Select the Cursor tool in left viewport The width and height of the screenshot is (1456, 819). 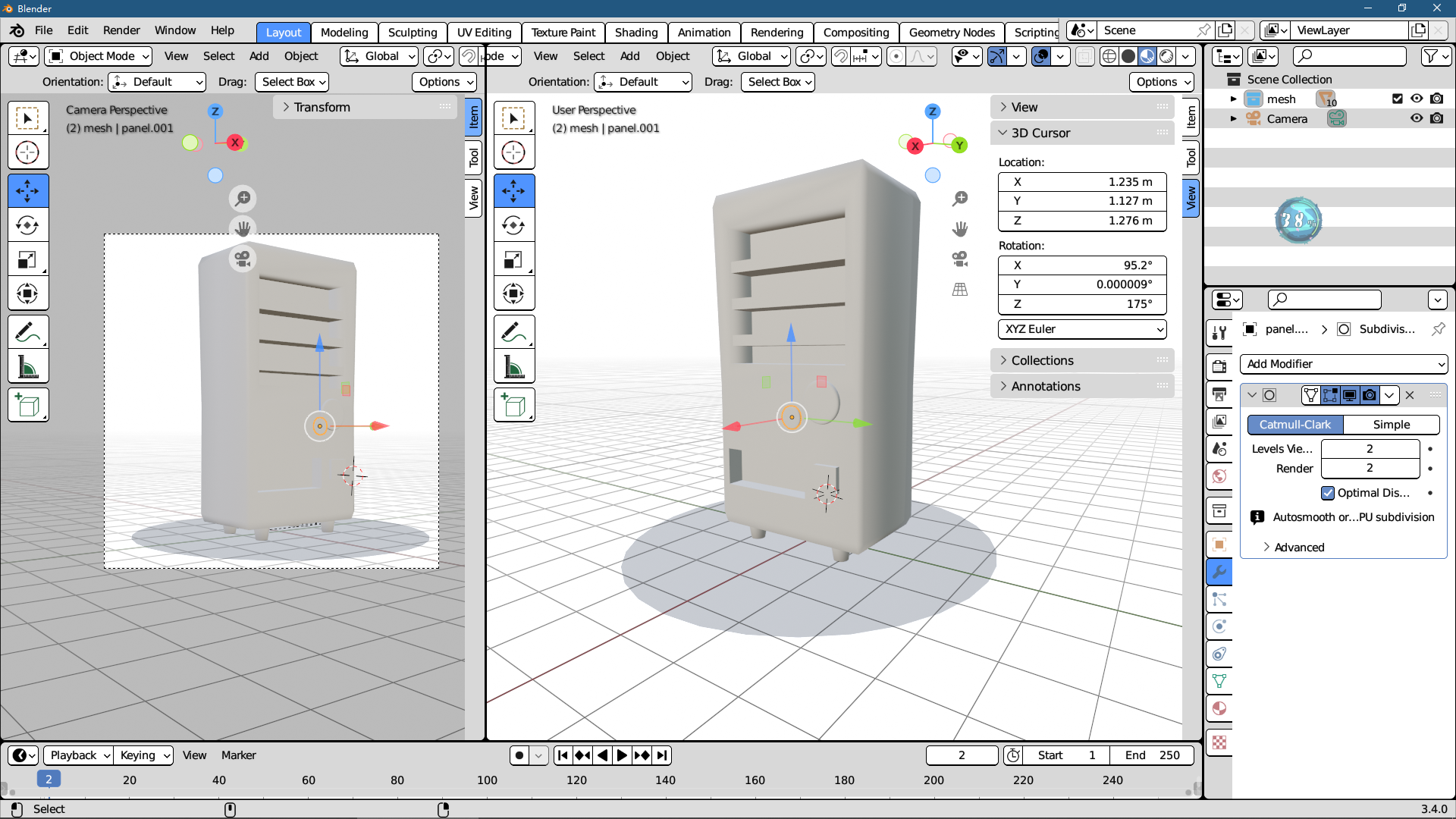(28, 152)
